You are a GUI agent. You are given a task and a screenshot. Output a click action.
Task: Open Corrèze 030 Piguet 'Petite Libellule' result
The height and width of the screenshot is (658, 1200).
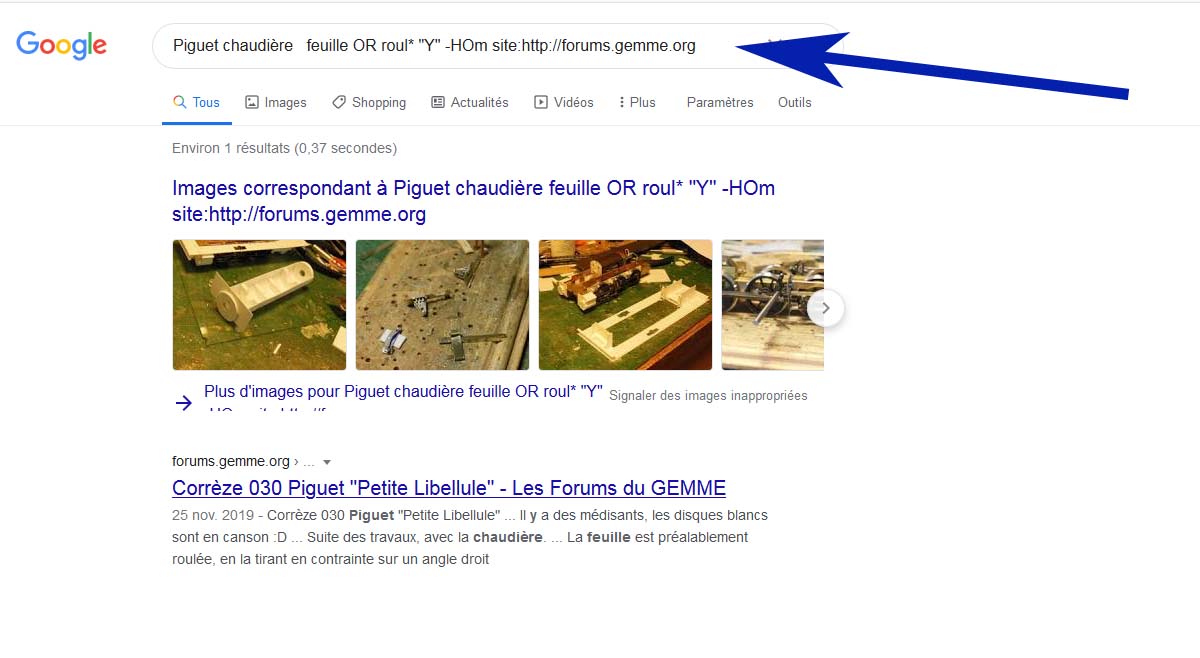(449, 488)
